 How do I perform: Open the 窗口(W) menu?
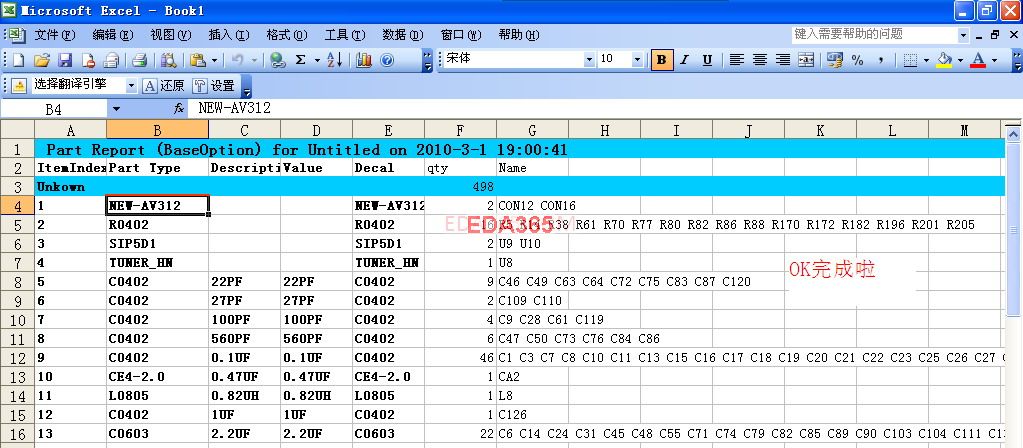point(461,35)
